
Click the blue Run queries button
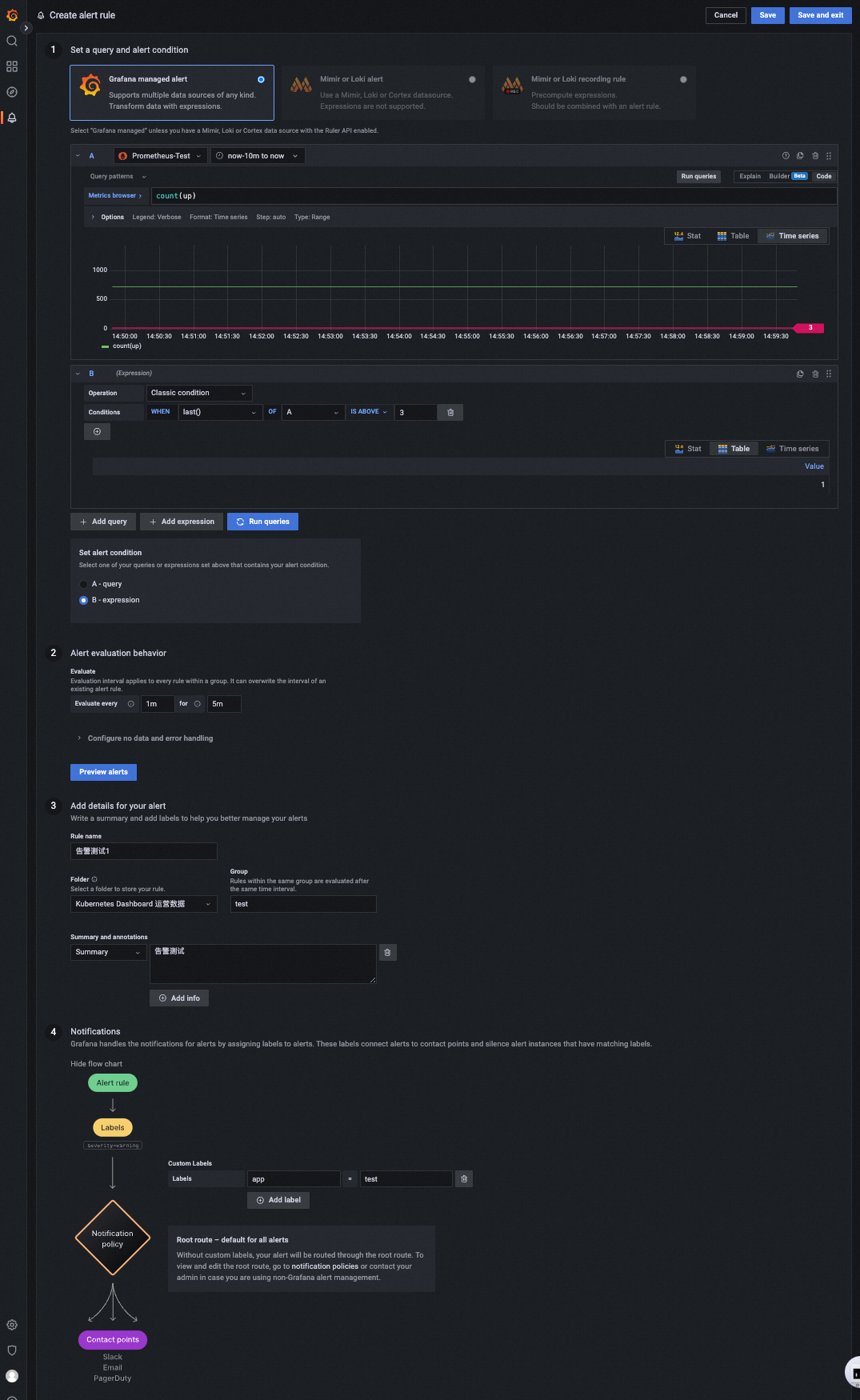[x=262, y=522]
